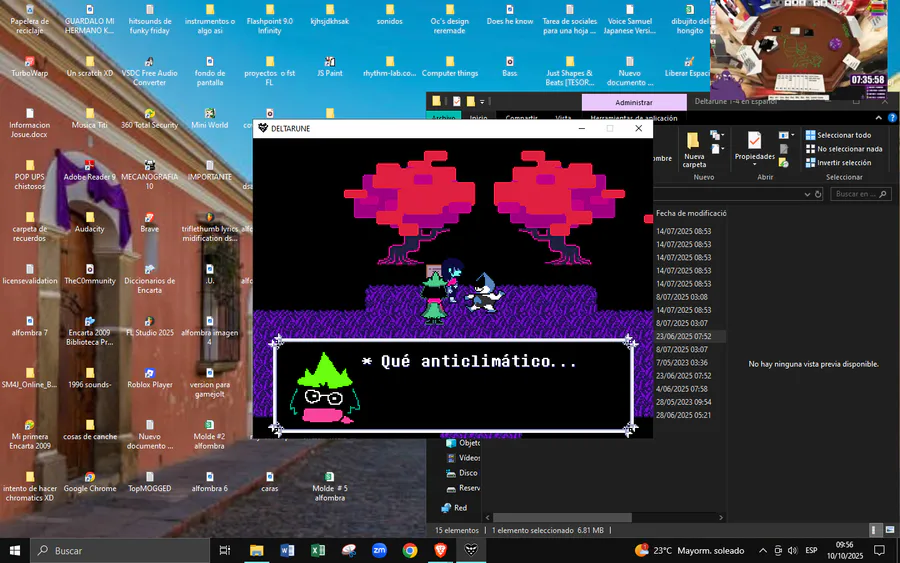The height and width of the screenshot is (563, 900).
Task: Open the Nuevo elemento dropdown in ribbon
Action: [721, 135]
